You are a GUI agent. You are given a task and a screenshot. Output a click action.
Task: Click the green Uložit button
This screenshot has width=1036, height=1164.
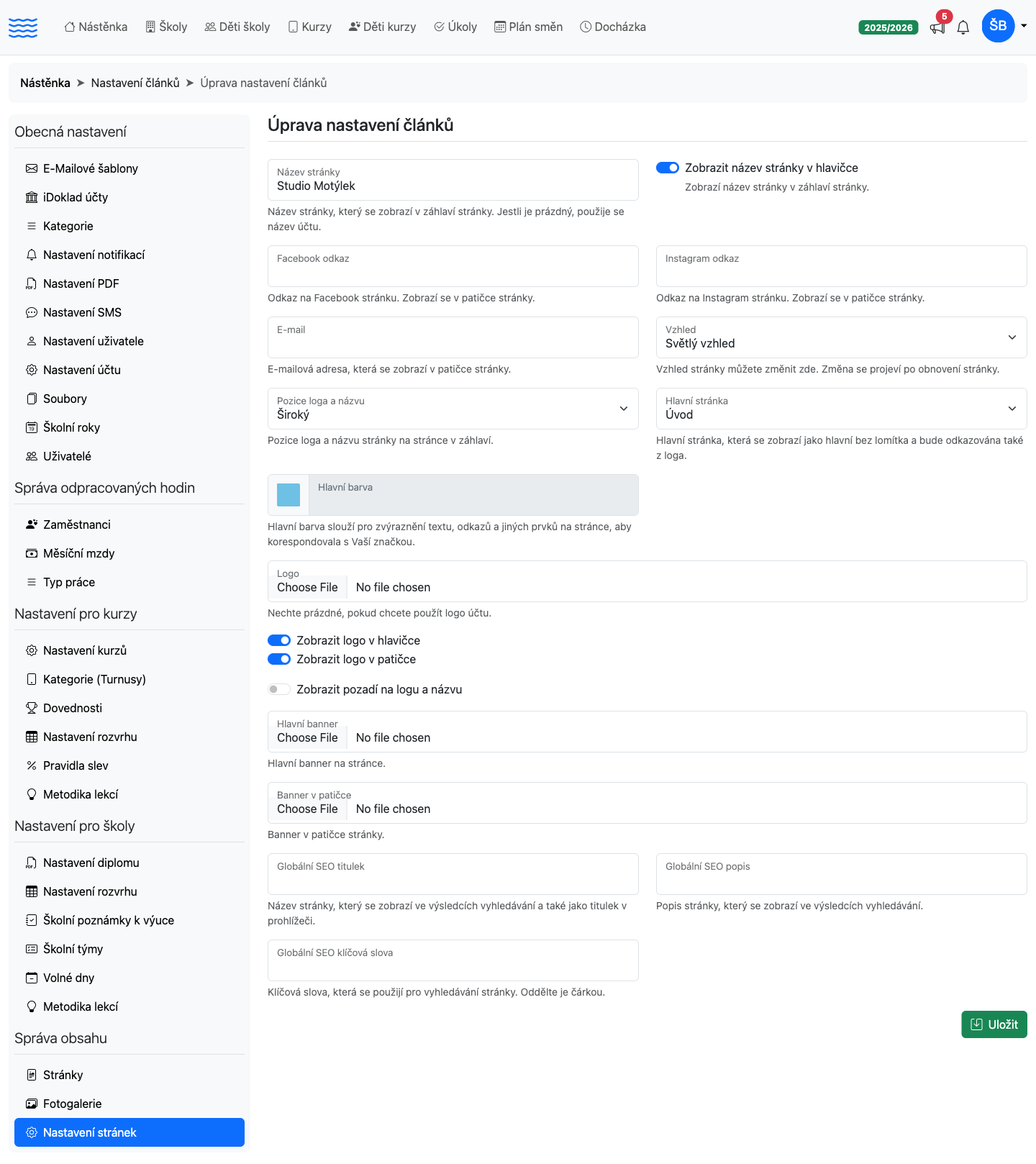tap(994, 1024)
